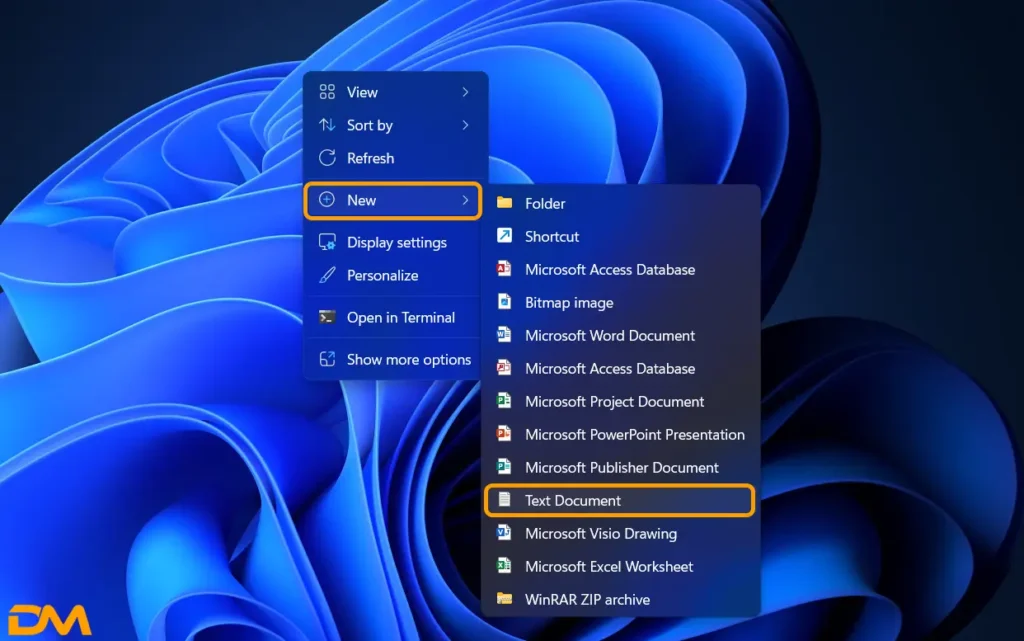Select Show more options
Viewport: 1024px width, 641px height.
[408, 359]
